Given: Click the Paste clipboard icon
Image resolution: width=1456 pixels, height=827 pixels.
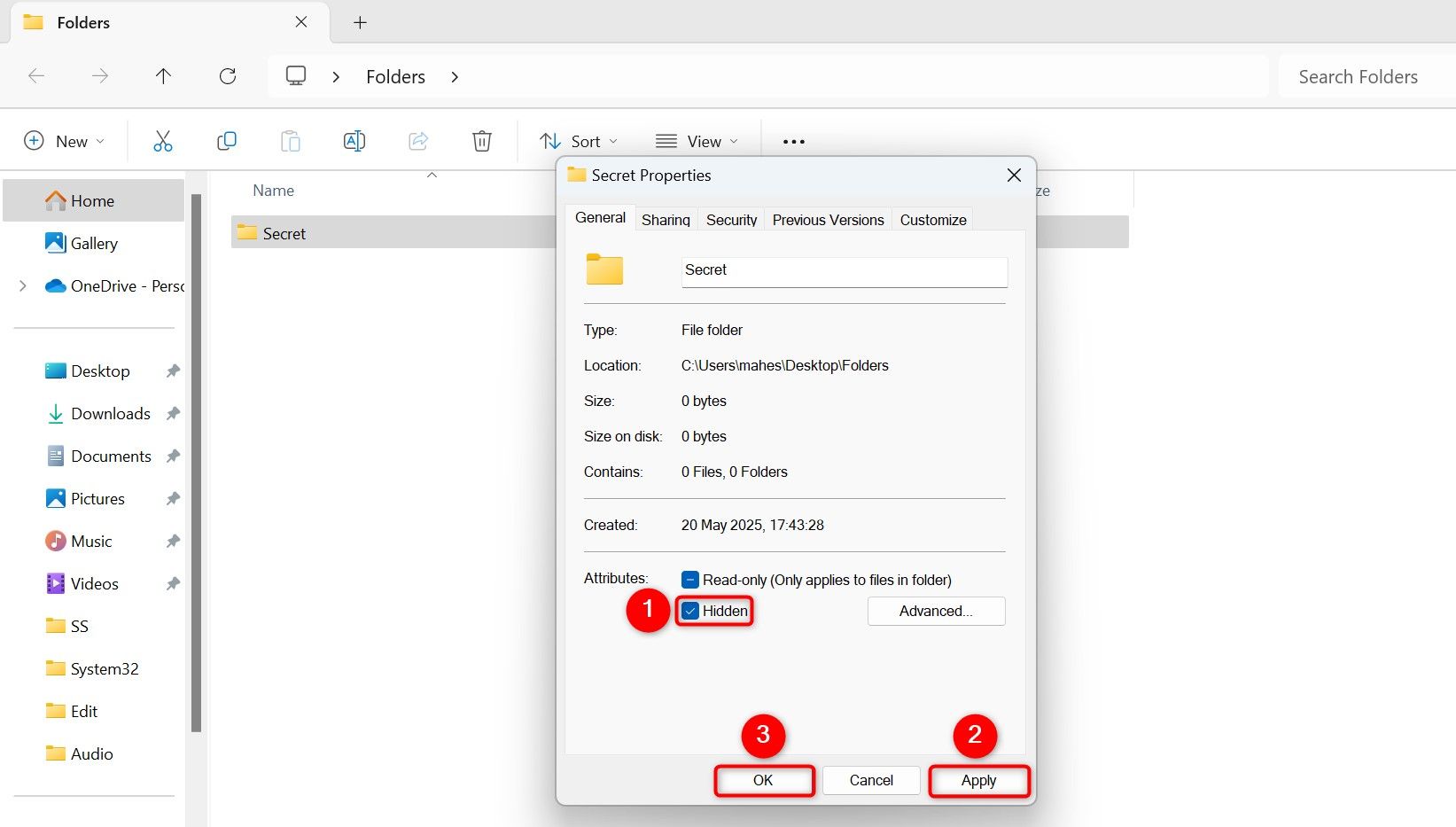Looking at the screenshot, I should (x=291, y=141).
